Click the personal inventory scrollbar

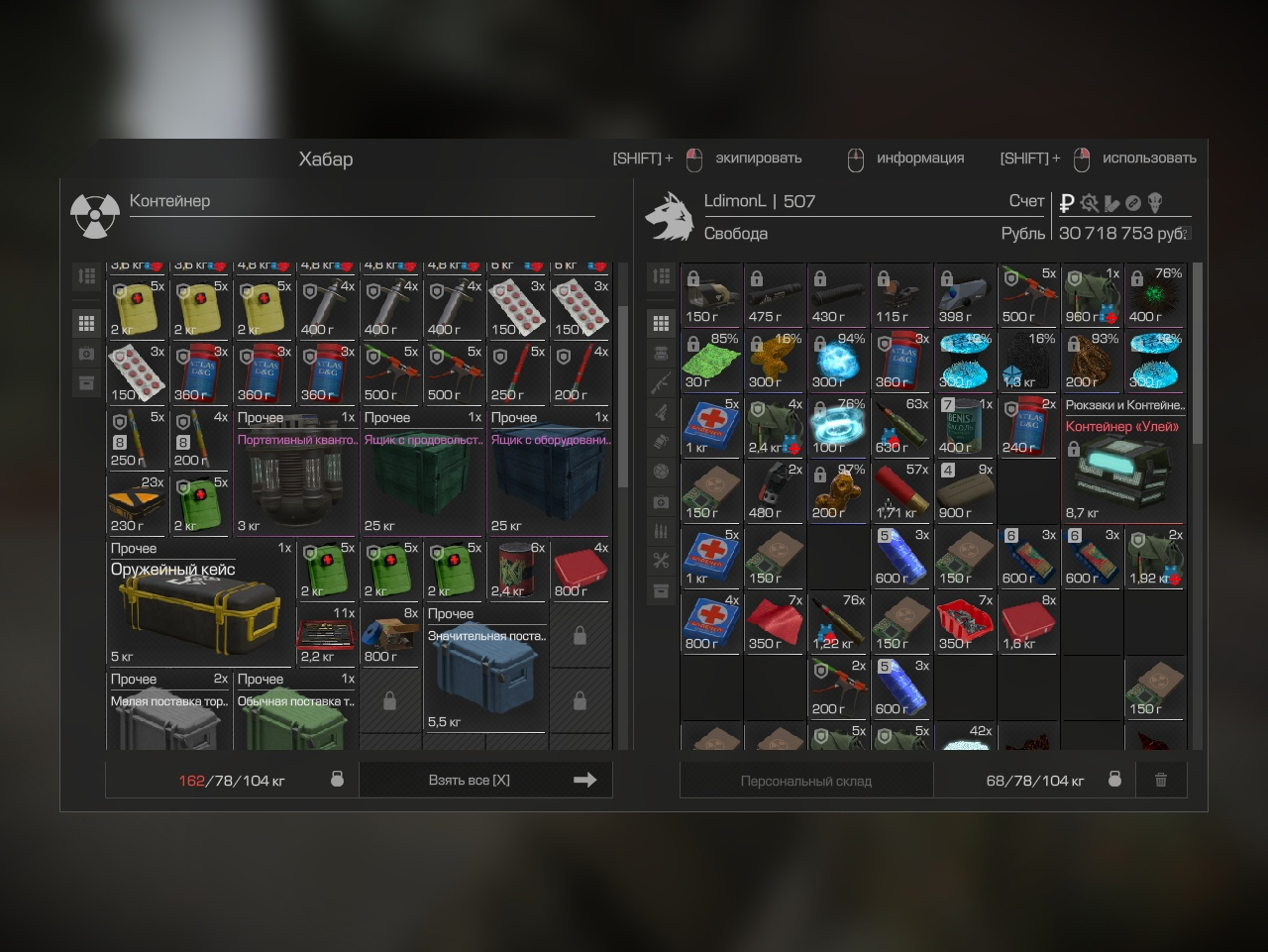point(1198,353)
